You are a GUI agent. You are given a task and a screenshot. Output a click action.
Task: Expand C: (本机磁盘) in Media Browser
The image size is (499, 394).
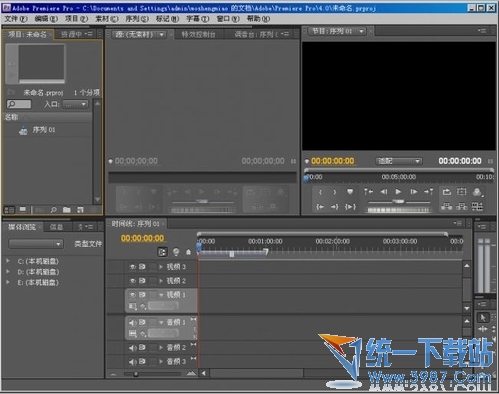[8, 261]
